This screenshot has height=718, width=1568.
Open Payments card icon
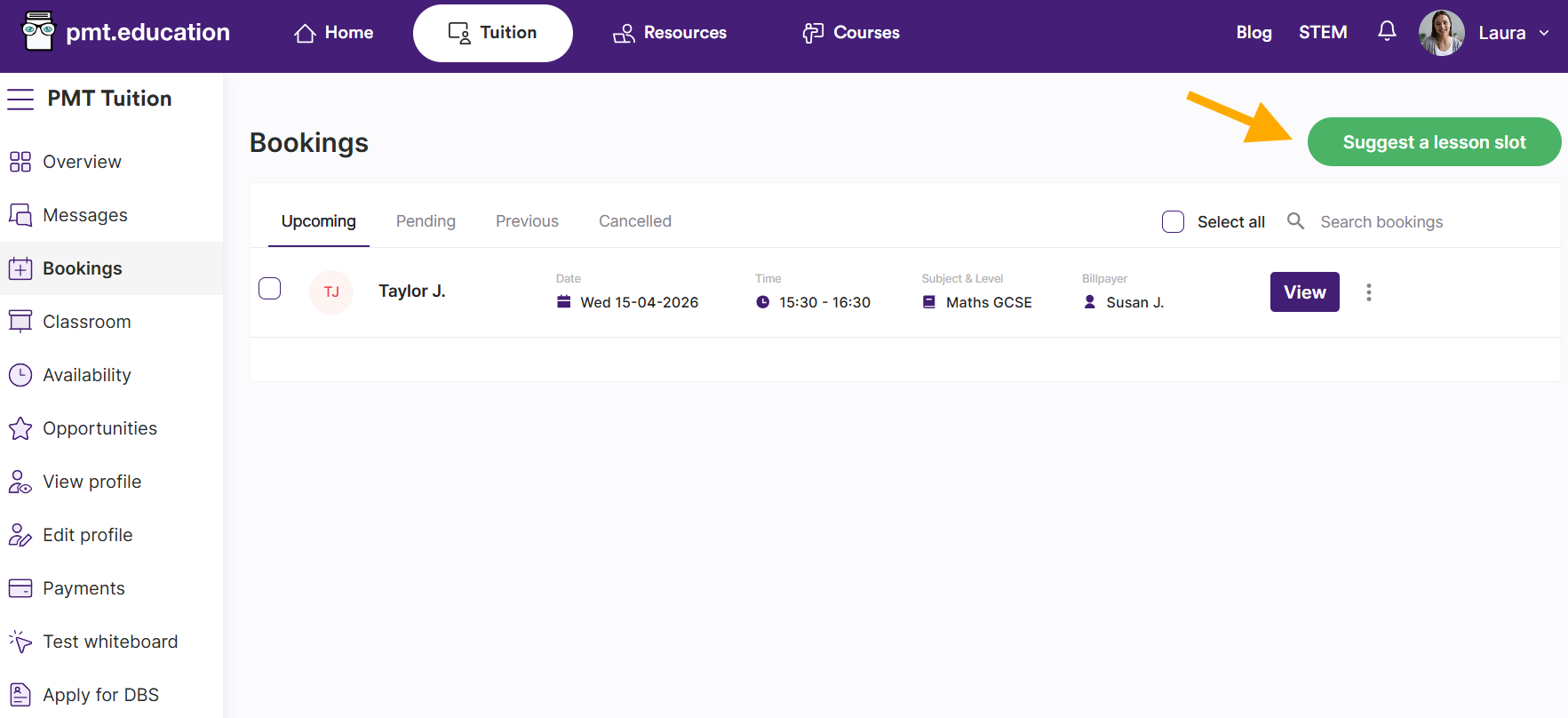[x=20, y=588]
